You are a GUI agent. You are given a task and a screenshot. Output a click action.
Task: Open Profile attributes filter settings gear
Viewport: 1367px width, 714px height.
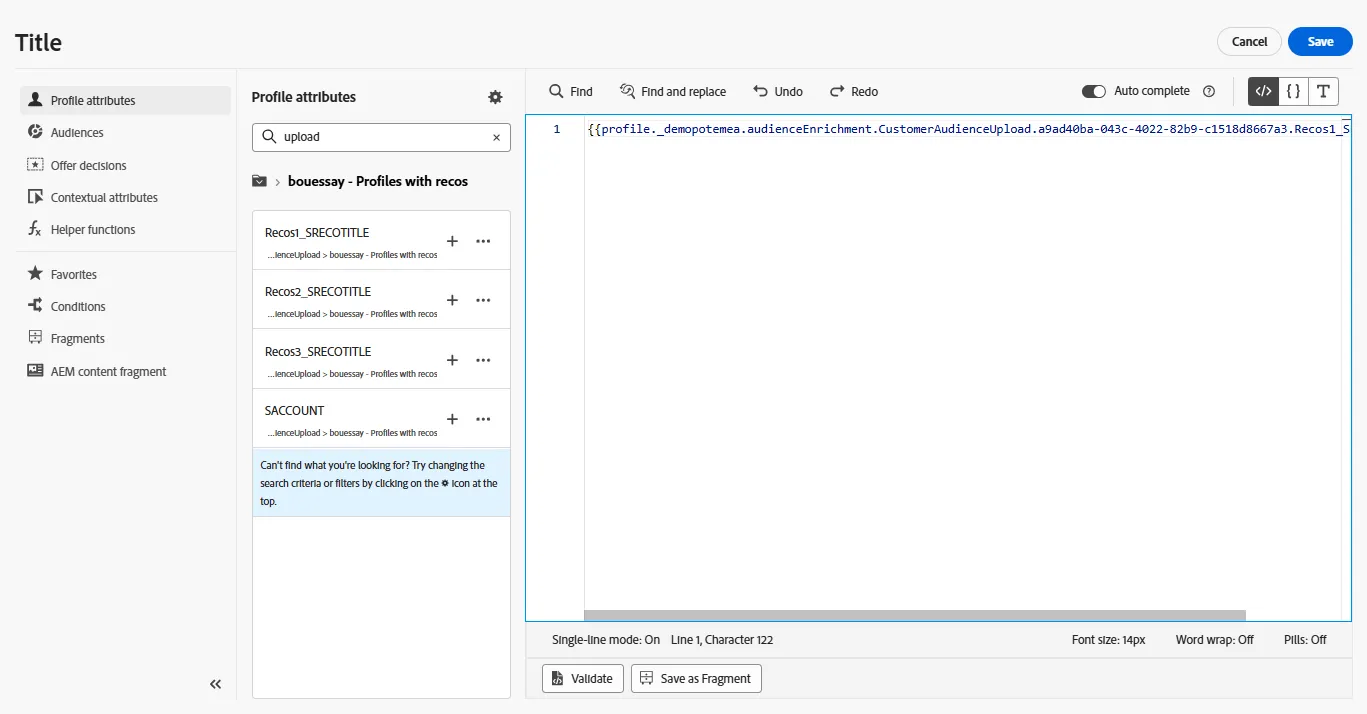click(x=495, y=97)
